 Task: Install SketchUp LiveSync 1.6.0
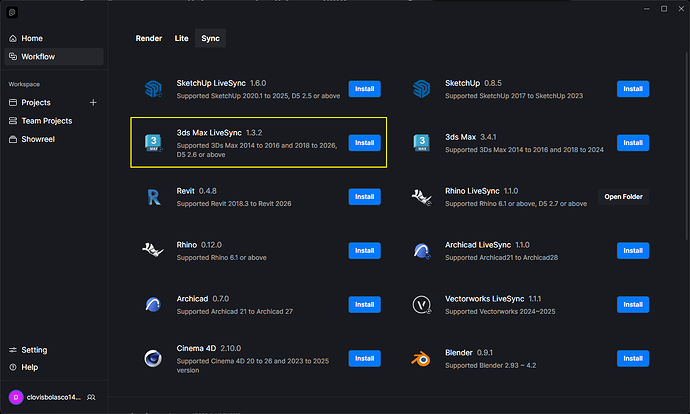tap(364, 89)
